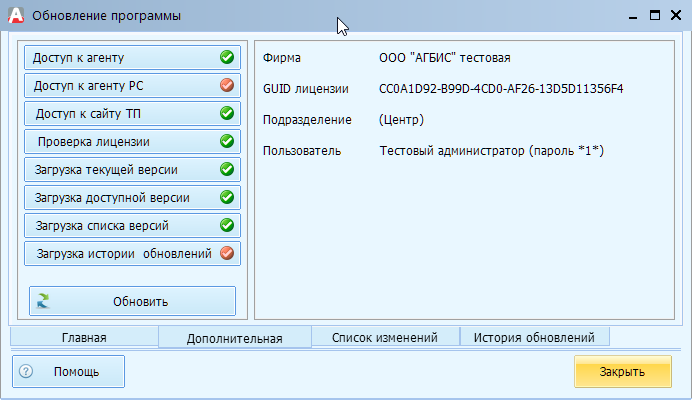Select the Загрузка текущей версии check button
The image size is (692, 400).
click(x=132, y=169)
